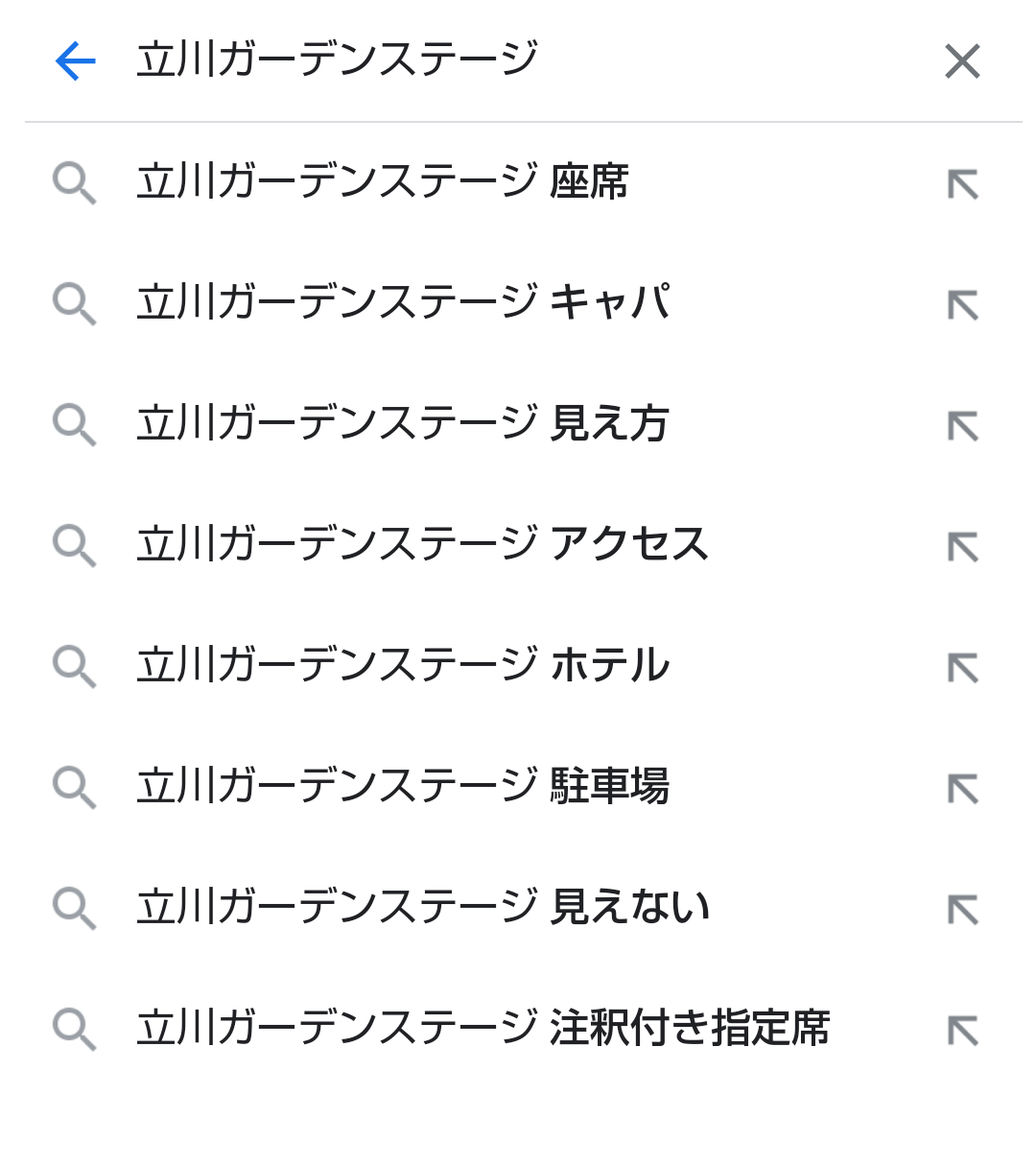Image resolution: width=1036 pixels, height=1166 pixels.
Task: Tap the arrow icon beside ホテル
Action: pos(963,667)
